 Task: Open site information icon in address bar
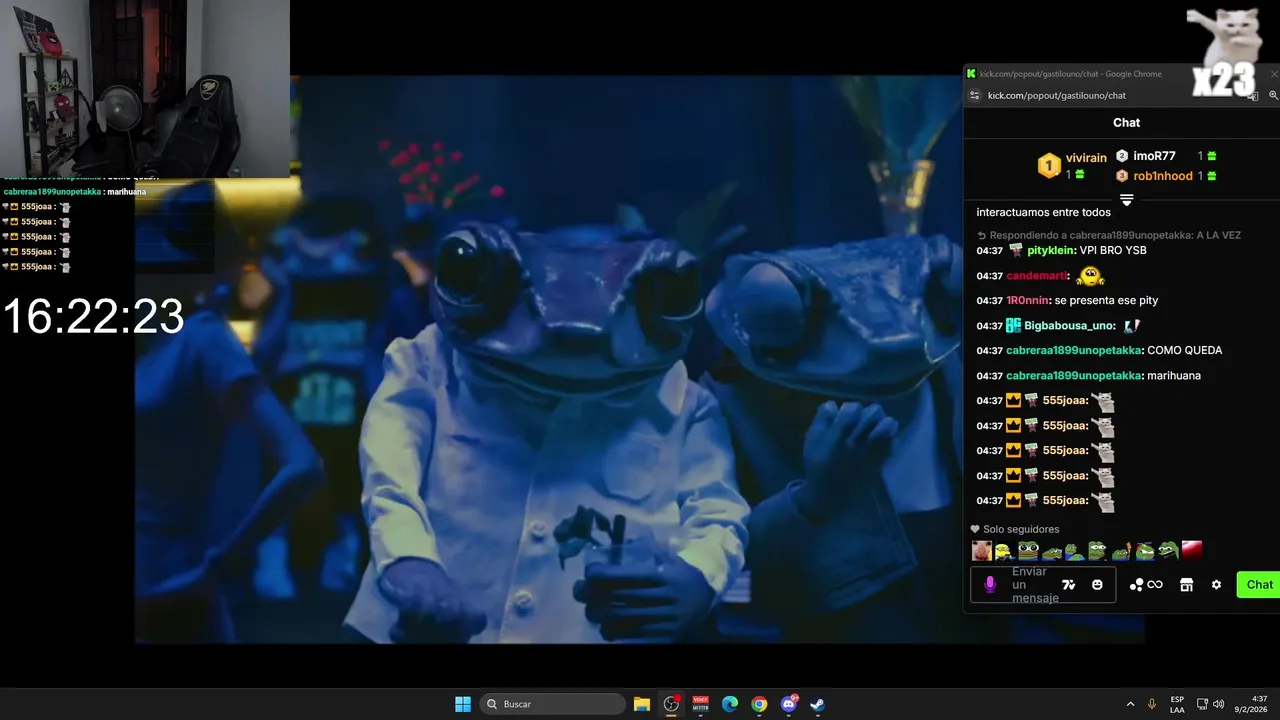click(x=975, y=95)
